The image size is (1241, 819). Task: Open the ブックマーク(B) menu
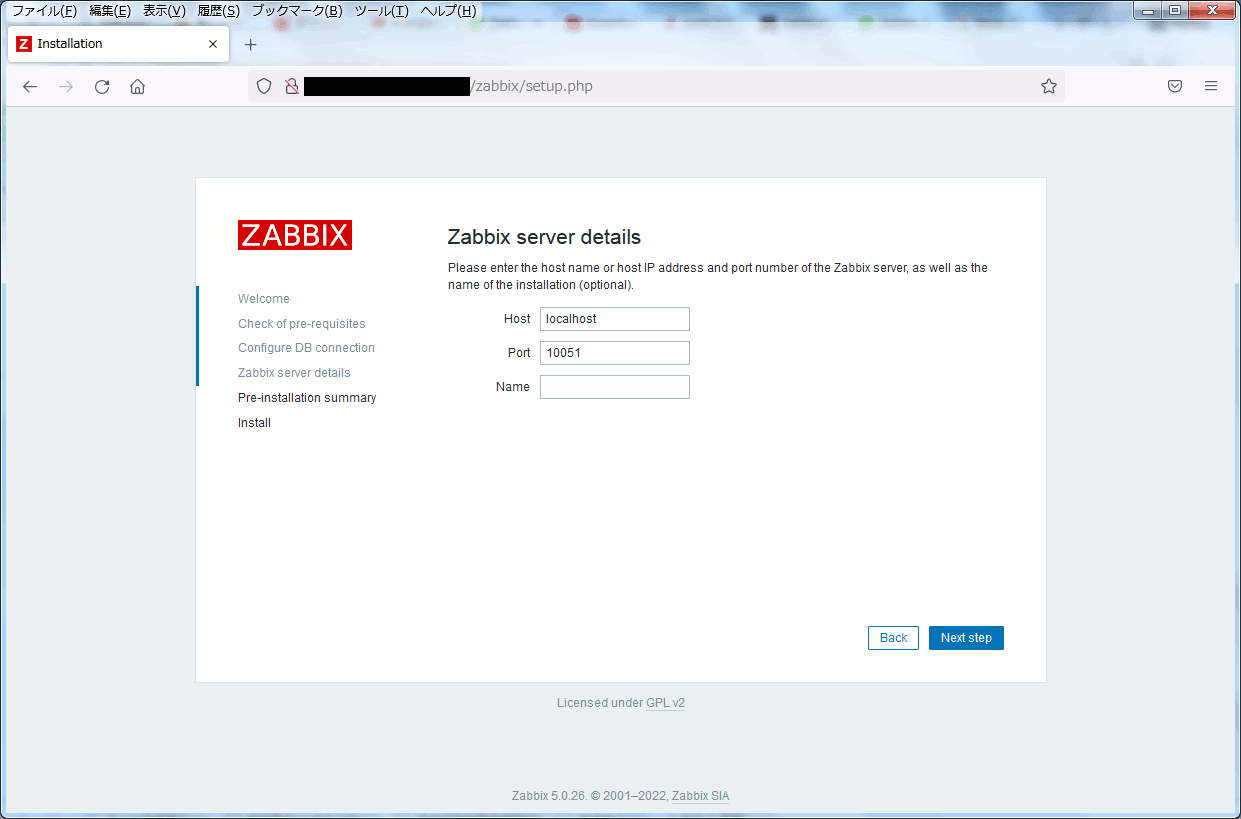click(x=296, y=11)
